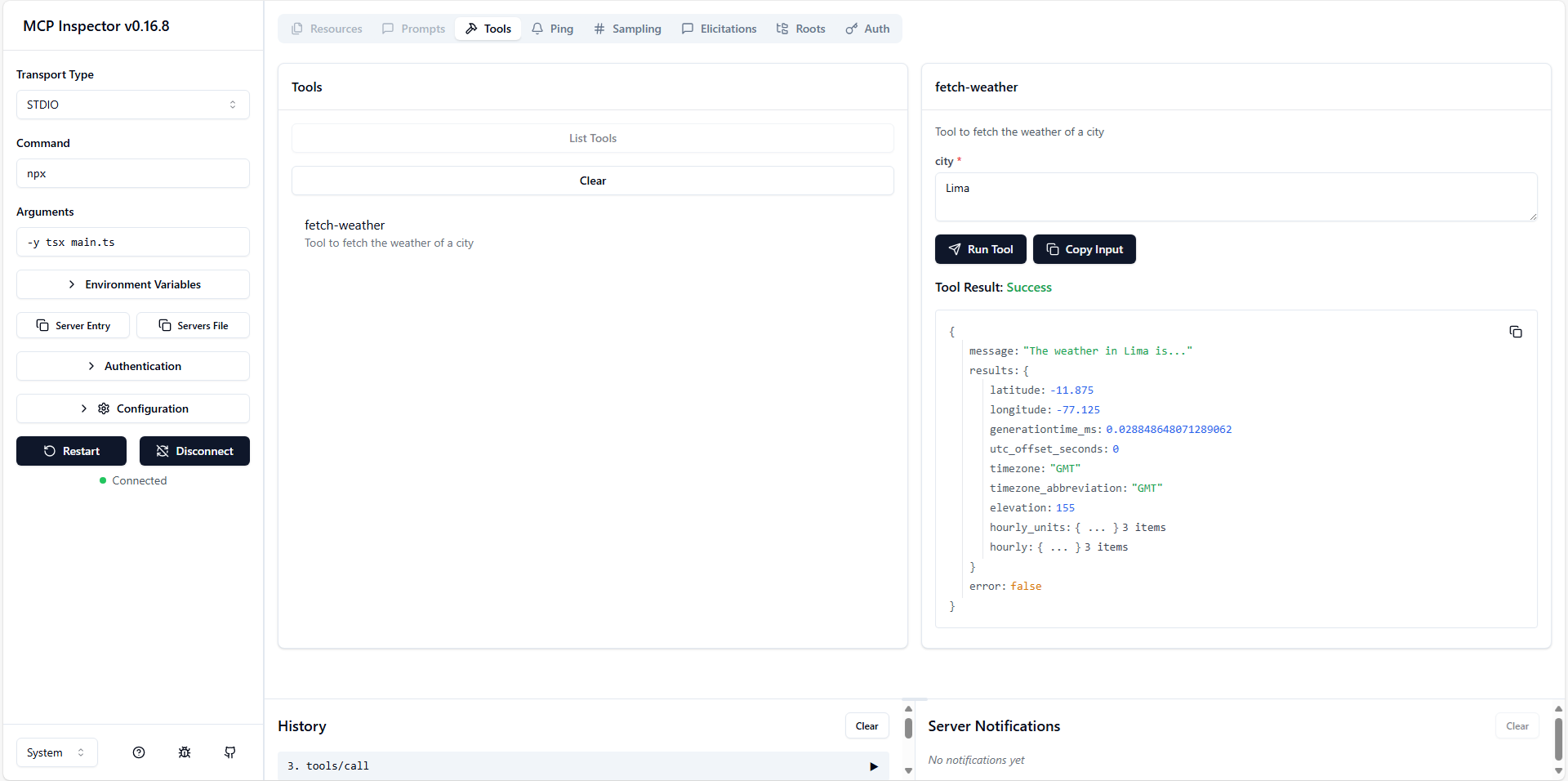Screen dimensions: 1568x781
Task: Click the error: false value
Action: click(1026, 587)
